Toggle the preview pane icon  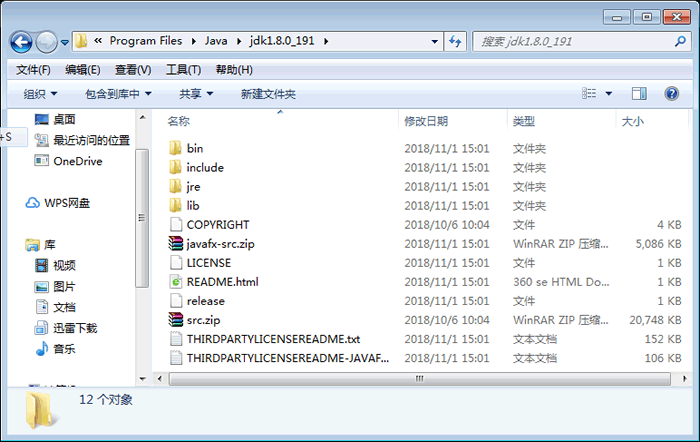point(639,94)
